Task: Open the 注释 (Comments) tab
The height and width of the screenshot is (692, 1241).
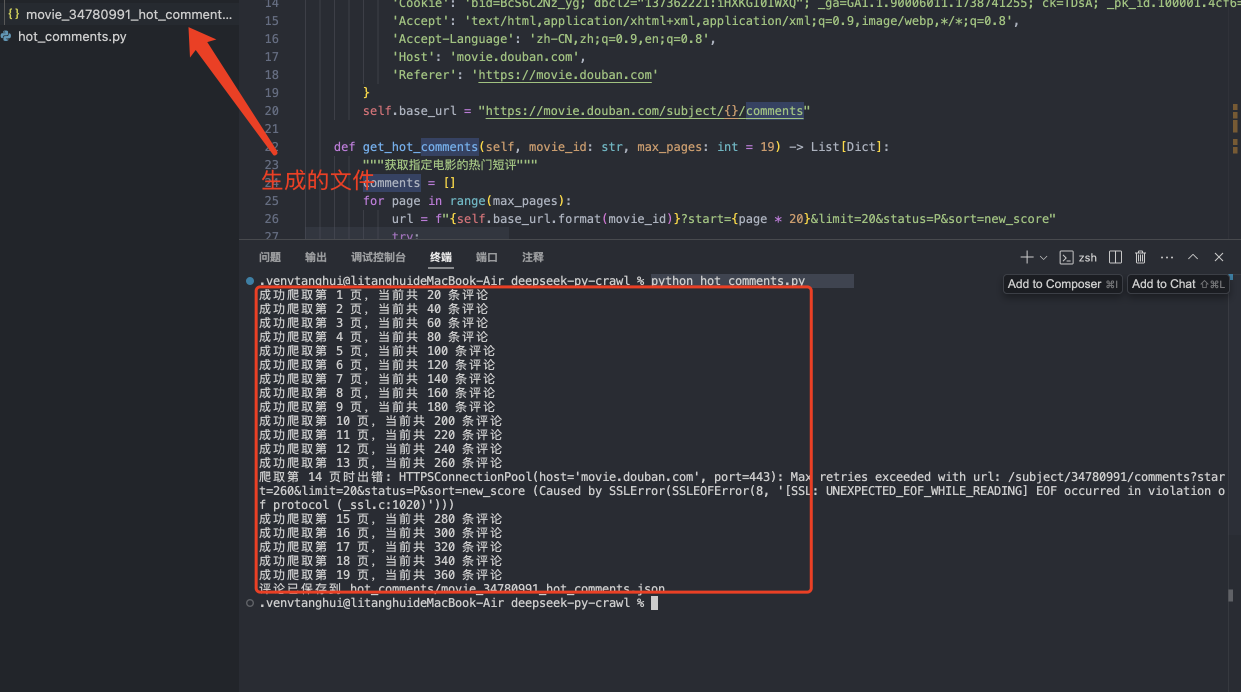Action: [x=533, y=257]
